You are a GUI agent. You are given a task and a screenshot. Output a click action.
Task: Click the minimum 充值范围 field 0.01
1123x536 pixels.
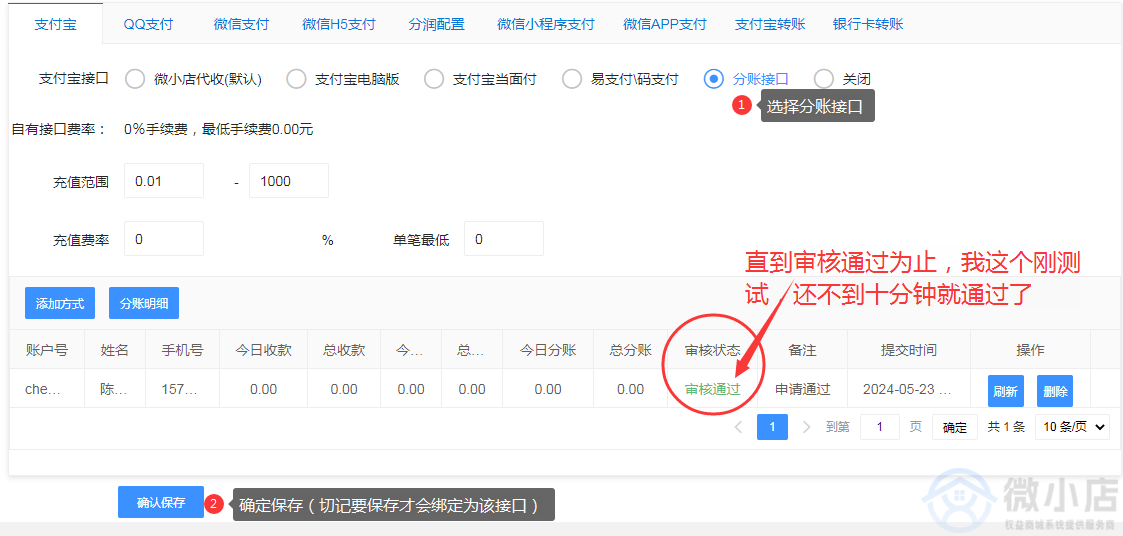click(164, 181)
